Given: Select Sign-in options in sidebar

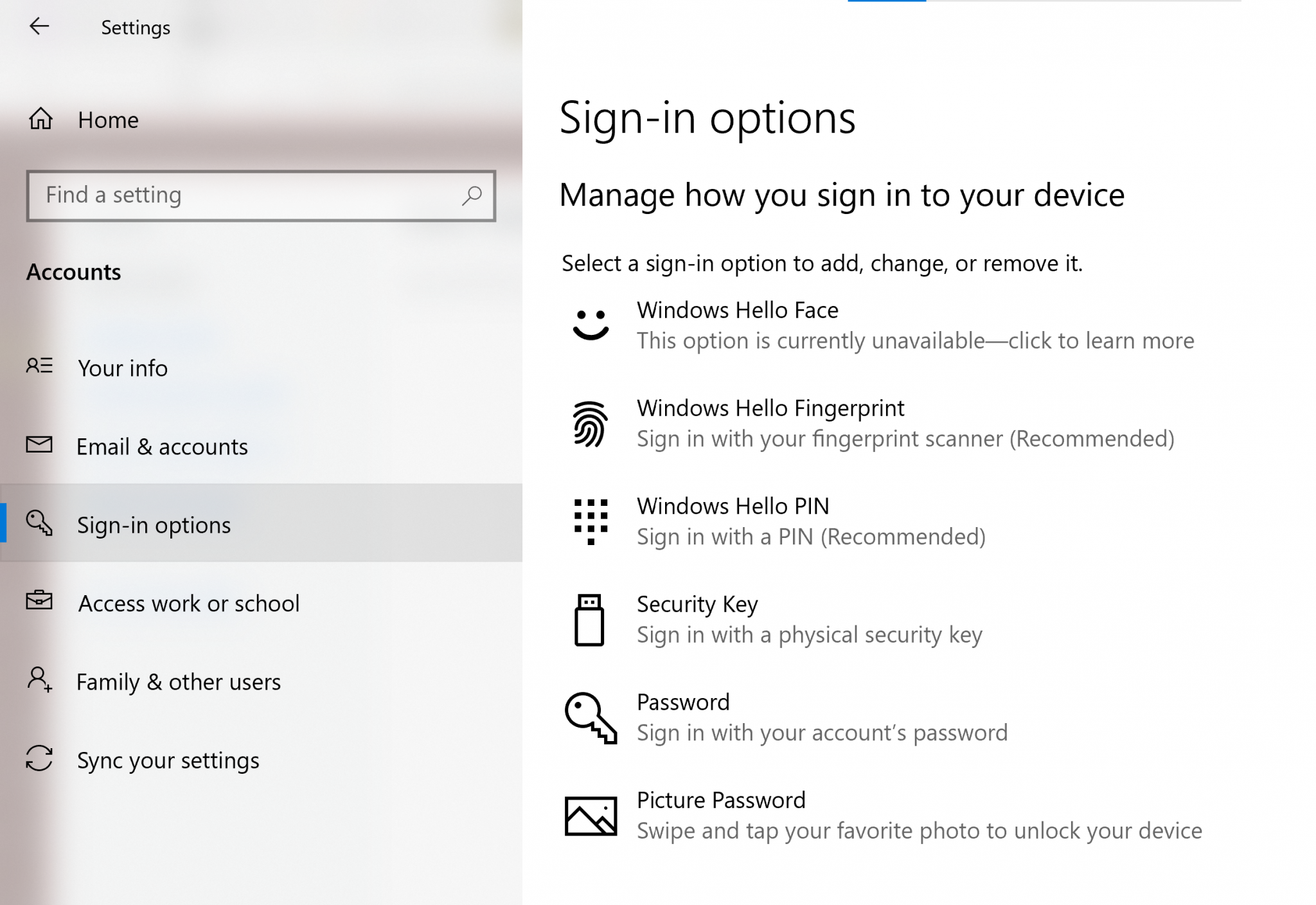Looking at the screenshot, I should [261, 523].
